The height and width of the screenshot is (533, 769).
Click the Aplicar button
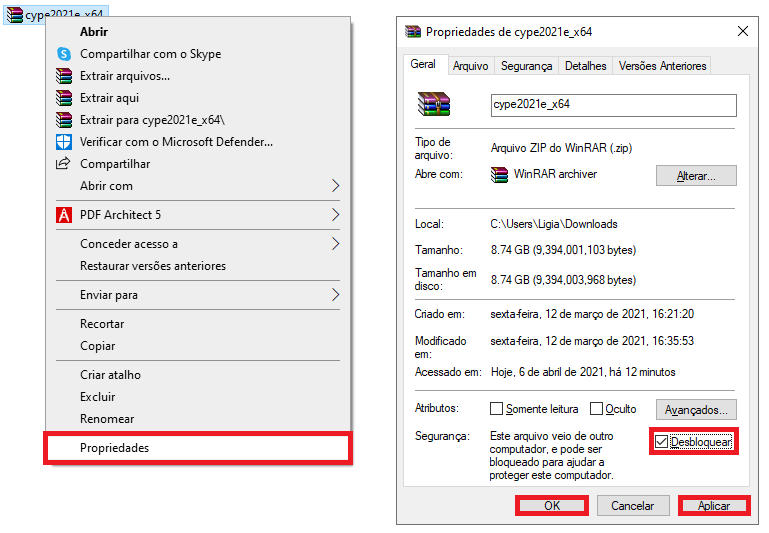click(x=714, y=506)
